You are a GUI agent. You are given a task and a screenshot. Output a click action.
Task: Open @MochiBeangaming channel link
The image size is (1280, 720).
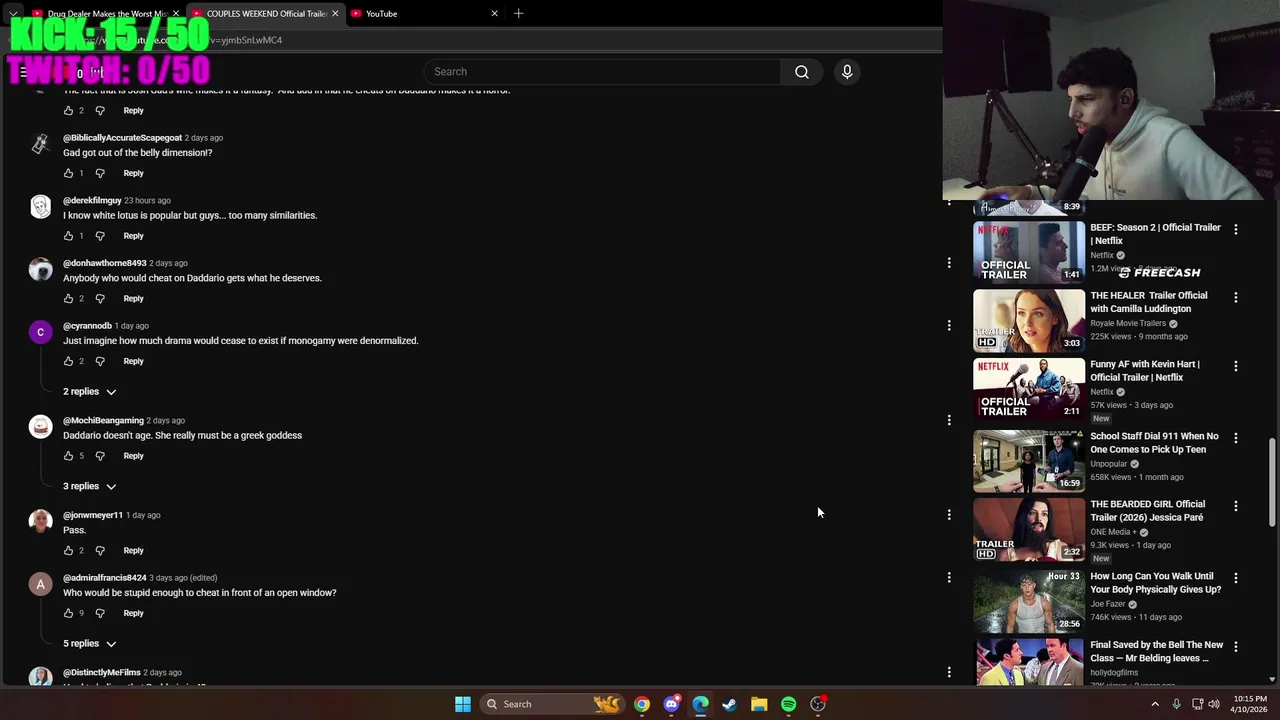coord(103,421)
